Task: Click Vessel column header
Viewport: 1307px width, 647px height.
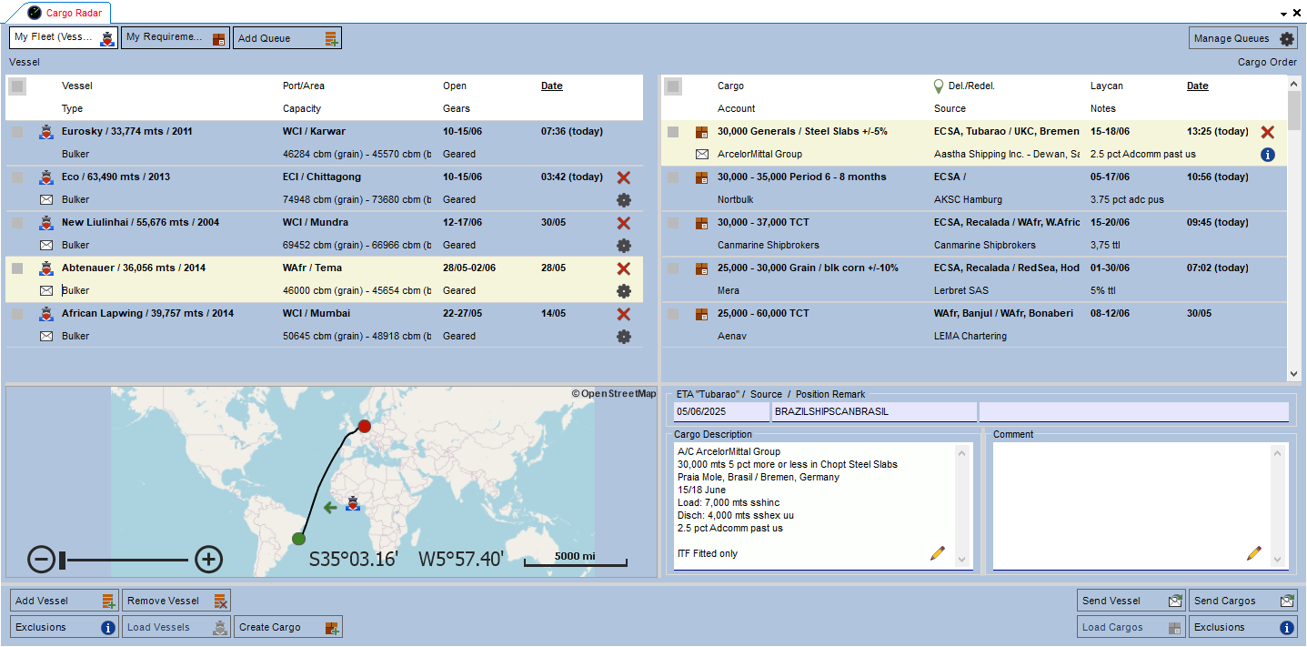Action: click(x=77, y=86)
